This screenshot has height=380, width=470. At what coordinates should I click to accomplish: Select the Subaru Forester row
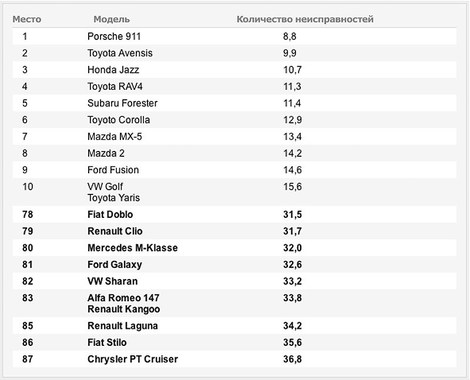point(234,103)
